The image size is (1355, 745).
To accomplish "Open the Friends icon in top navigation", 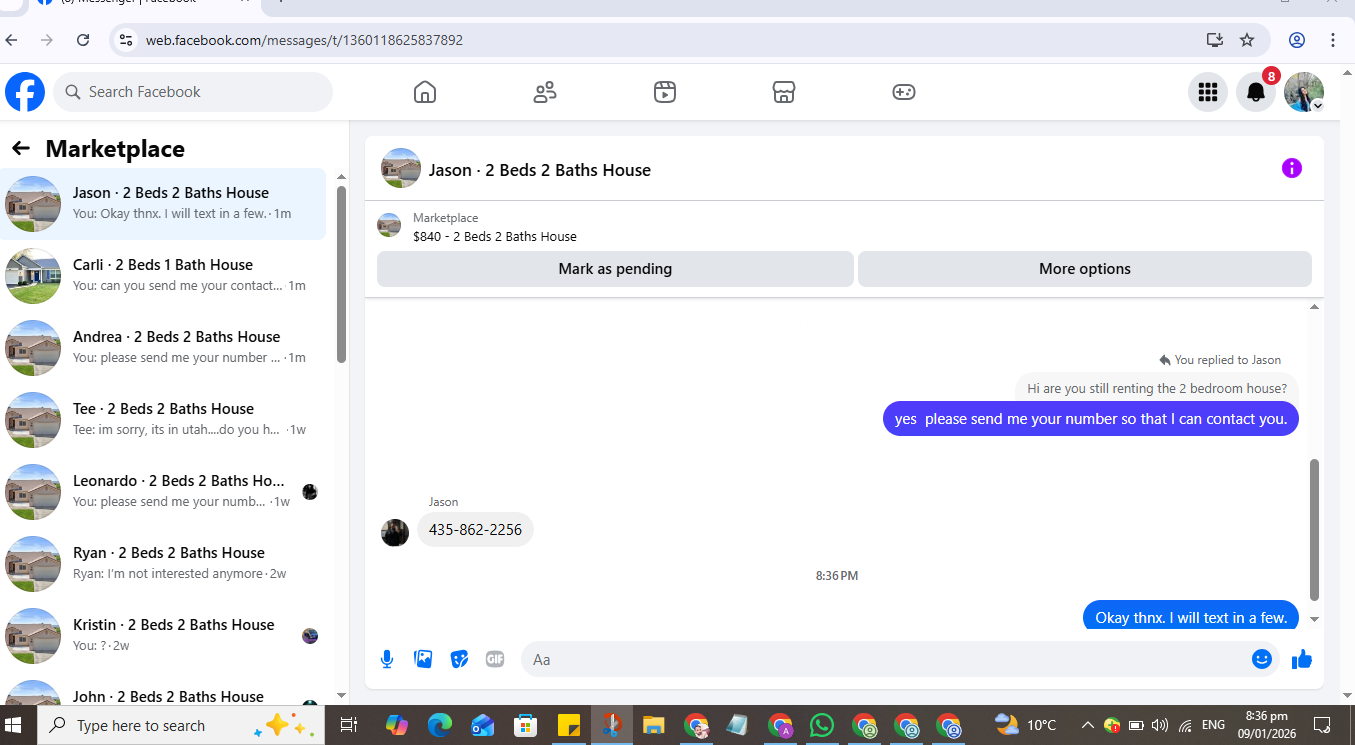I will tap(545, 92).
